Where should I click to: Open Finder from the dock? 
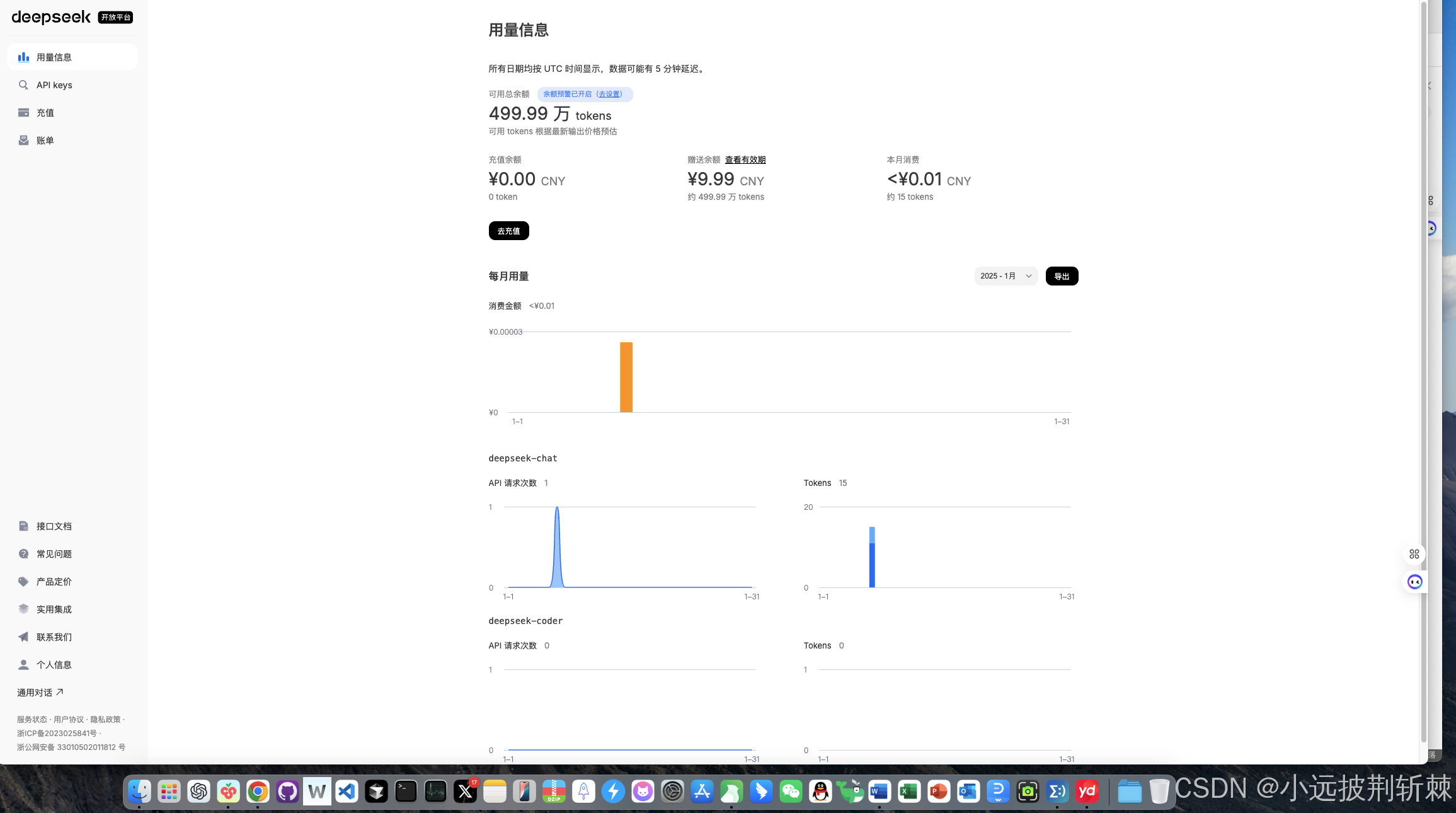139,792
